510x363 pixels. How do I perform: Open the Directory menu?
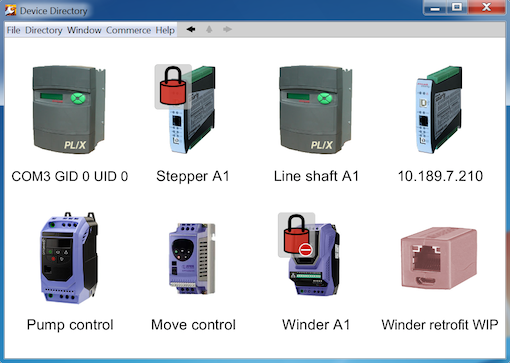44,30
